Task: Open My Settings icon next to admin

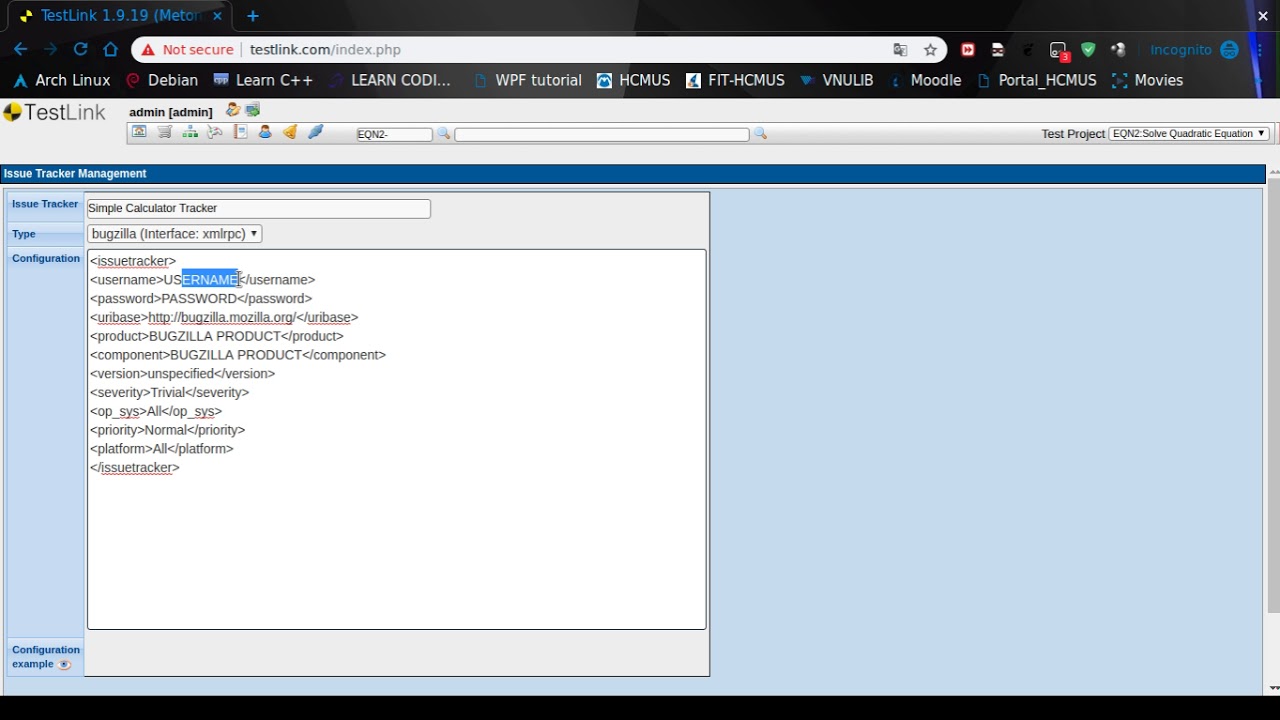Action: coord(233,110)
